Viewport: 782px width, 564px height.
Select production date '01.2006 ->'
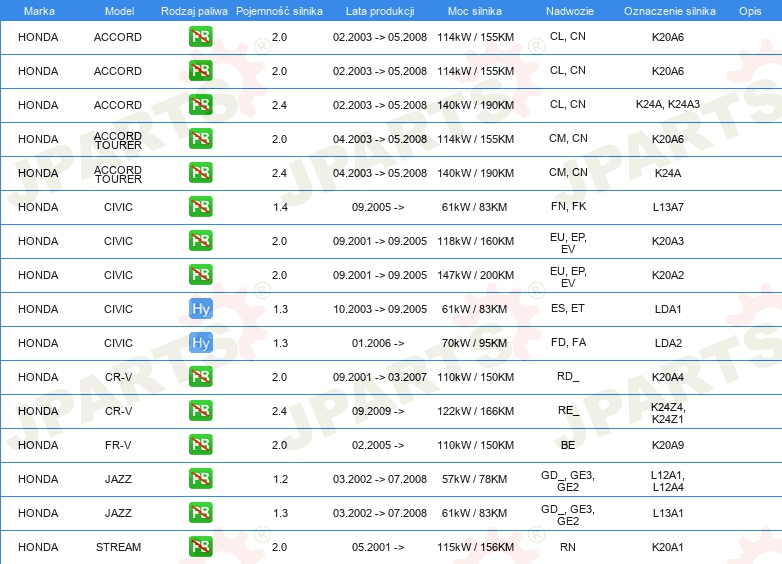point(378,343)
